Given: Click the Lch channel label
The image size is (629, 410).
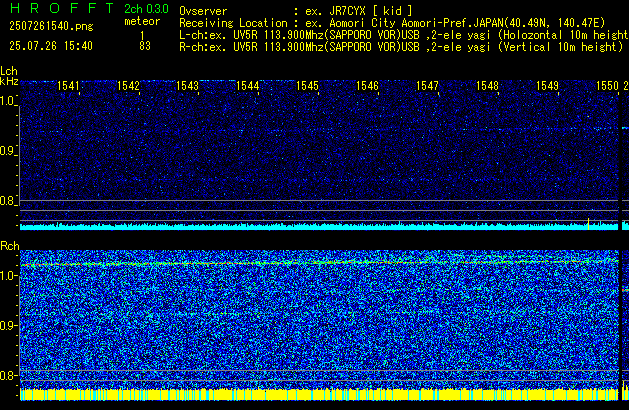Looking at the screenshot, I should 9,71.
